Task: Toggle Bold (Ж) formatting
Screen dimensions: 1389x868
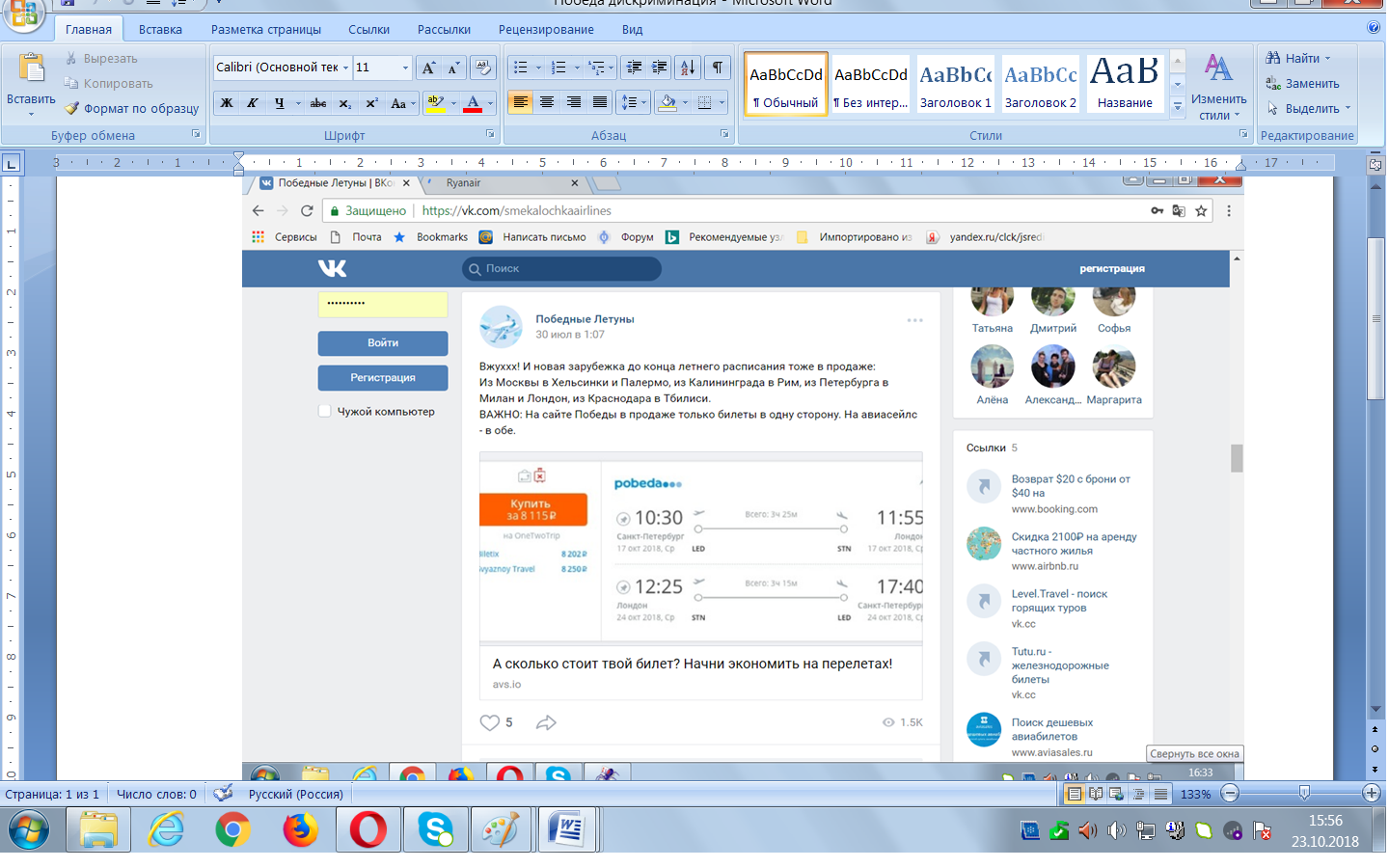Action: coord(227,103)
